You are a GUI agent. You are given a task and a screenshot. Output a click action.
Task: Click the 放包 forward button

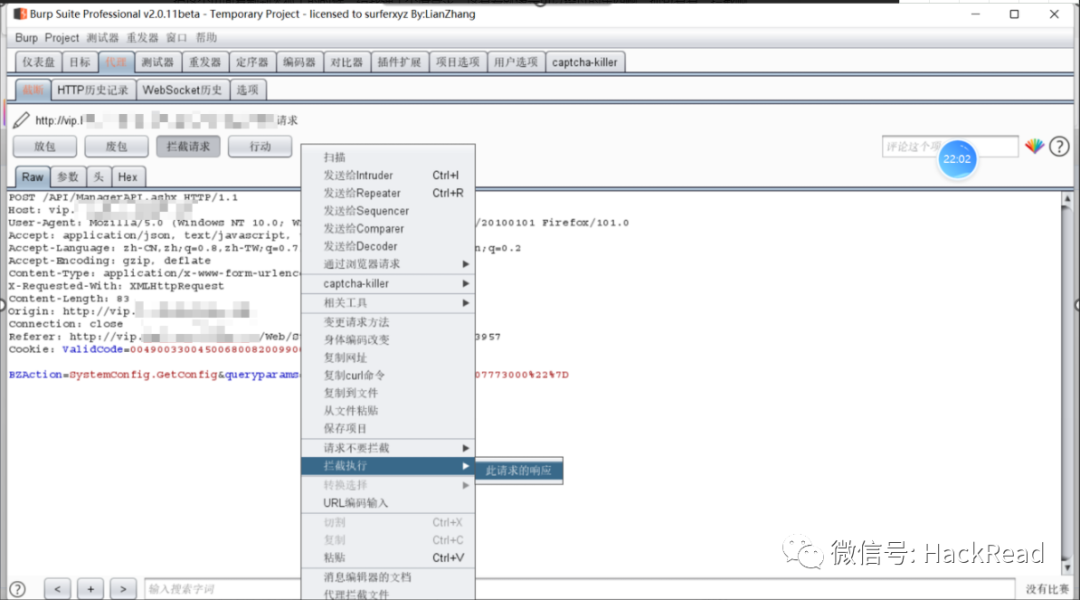(x=45, y=146)
